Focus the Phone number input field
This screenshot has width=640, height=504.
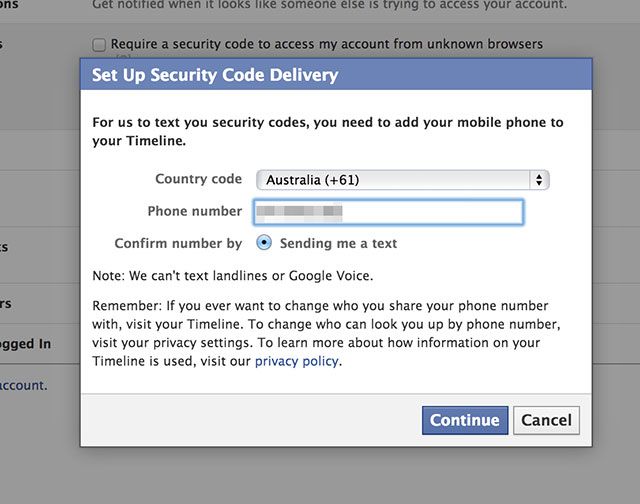tap(430, 212)
